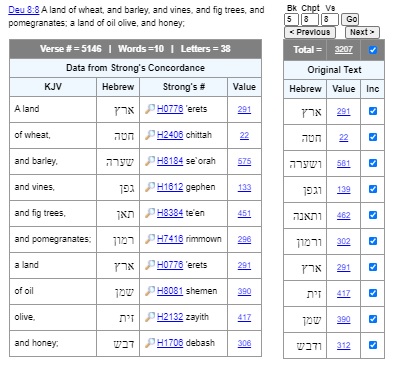Click the magnifier icon beside H1706 debash
The image size is (395, 365).
point(150,343)
